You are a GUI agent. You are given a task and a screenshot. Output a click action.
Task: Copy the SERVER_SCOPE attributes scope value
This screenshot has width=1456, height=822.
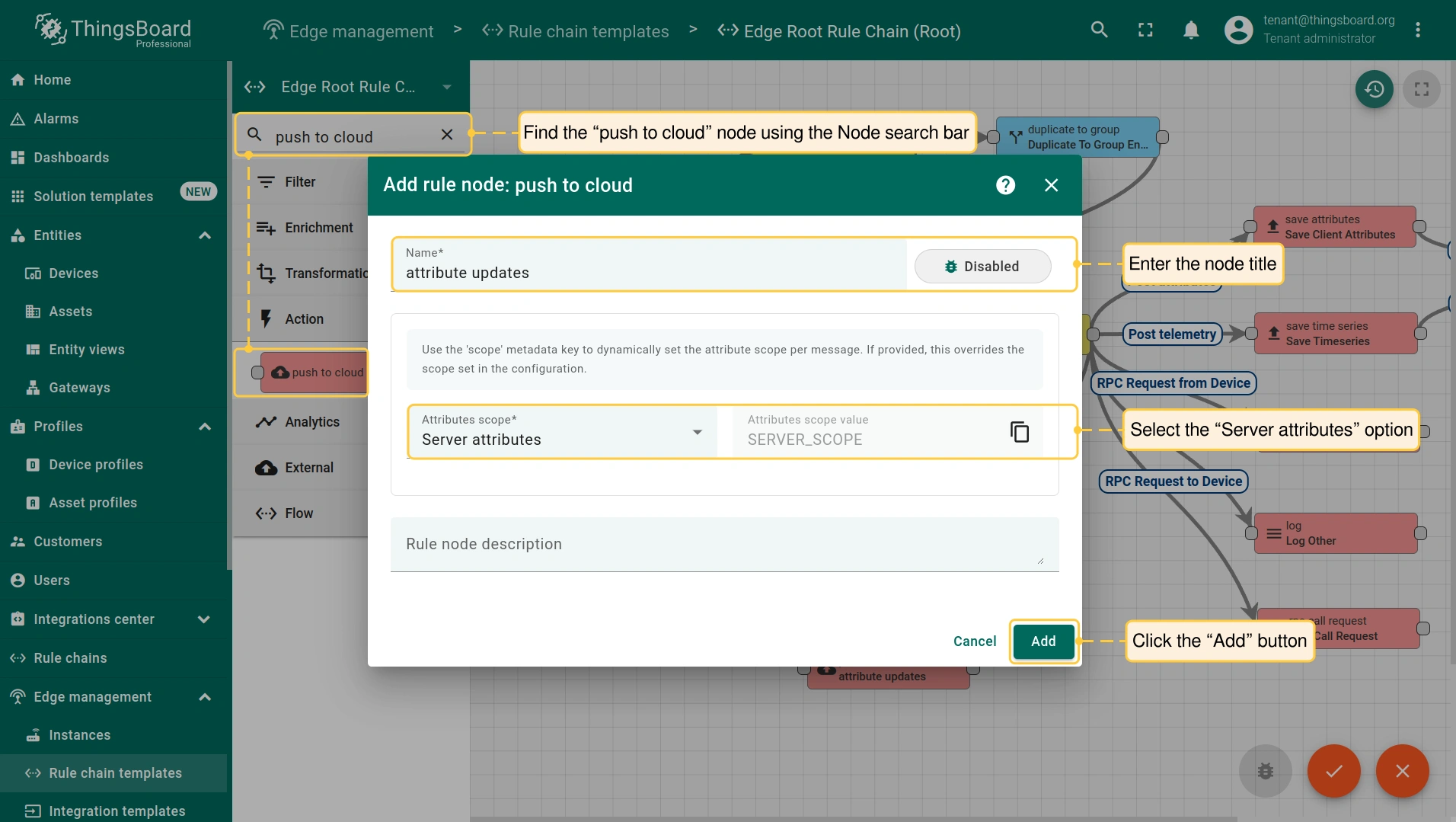point(1019,432)
